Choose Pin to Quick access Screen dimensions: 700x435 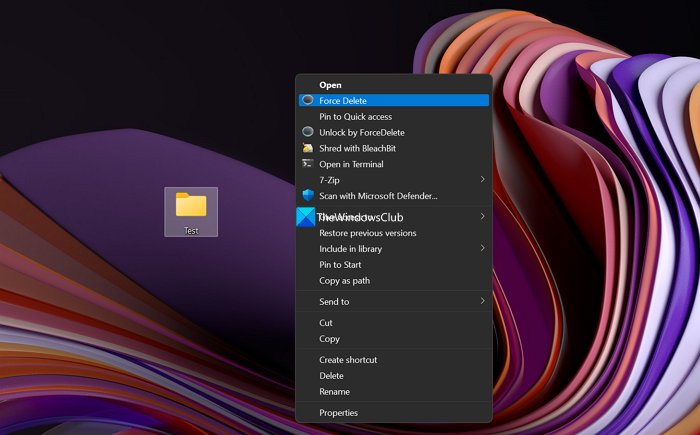coord(394,117)
